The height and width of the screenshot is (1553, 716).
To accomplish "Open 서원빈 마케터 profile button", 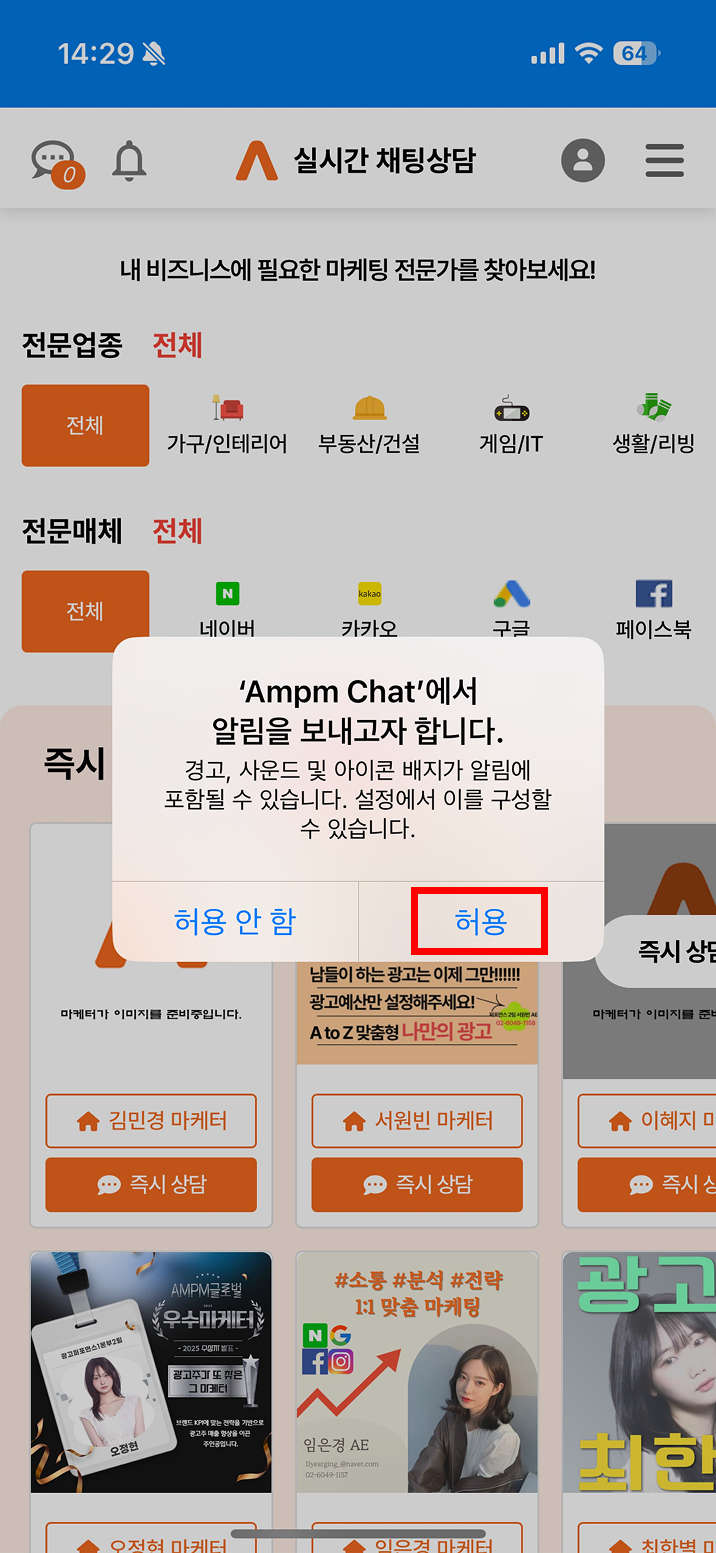I will (417, 1121).
